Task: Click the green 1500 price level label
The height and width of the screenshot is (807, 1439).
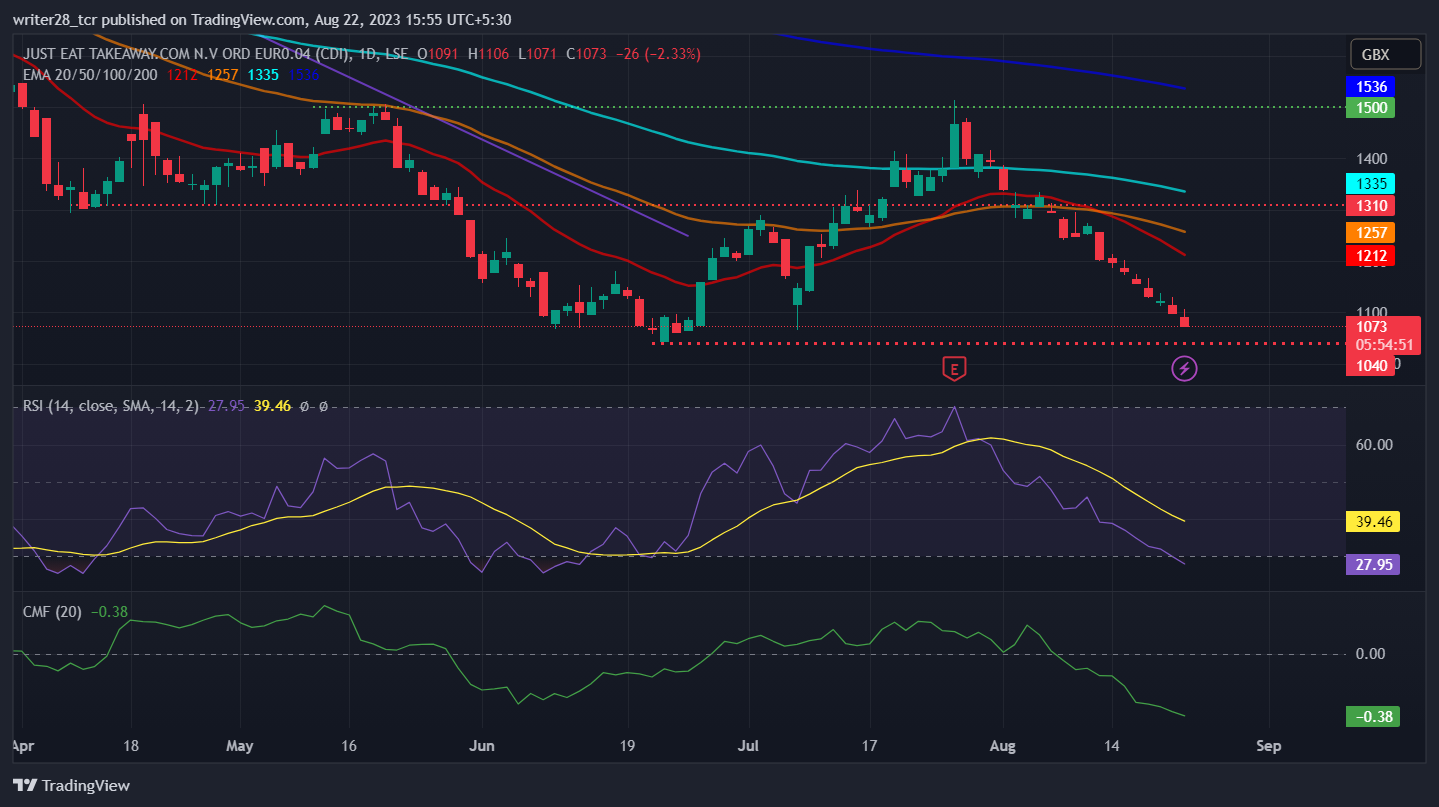Action: tap(1370, 107)
